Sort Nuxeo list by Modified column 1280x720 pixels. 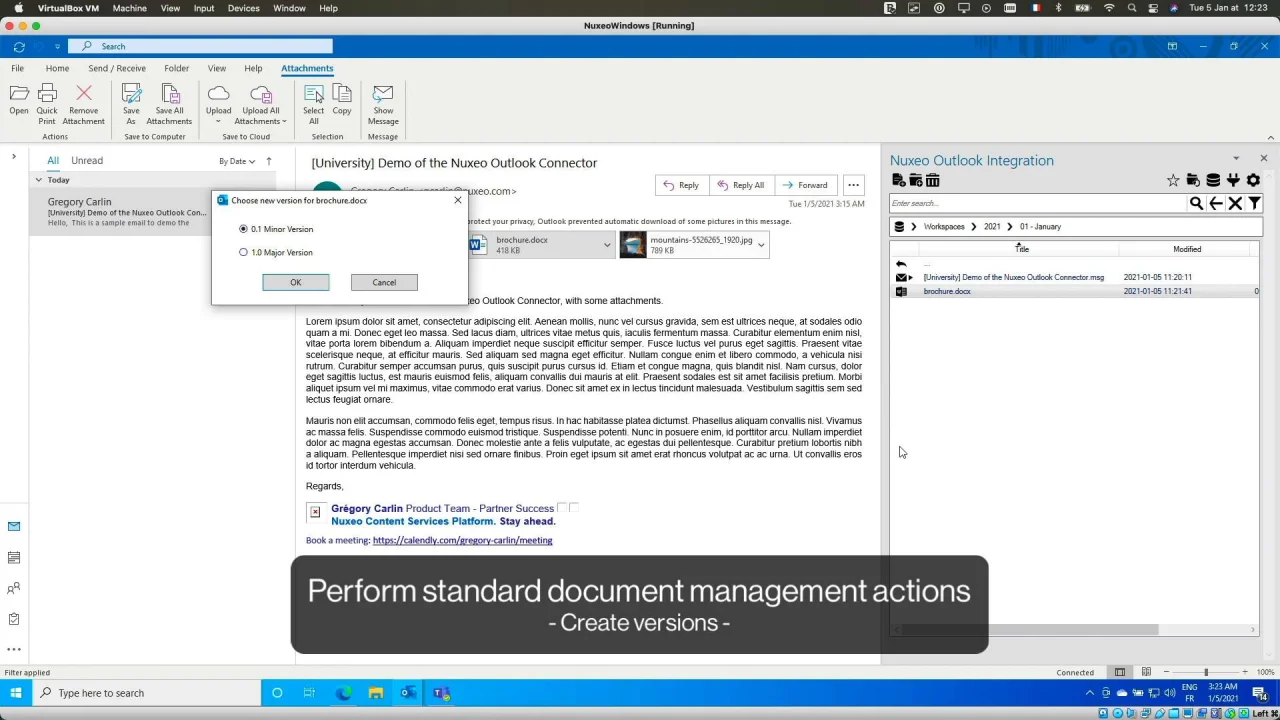point(1187,249)
